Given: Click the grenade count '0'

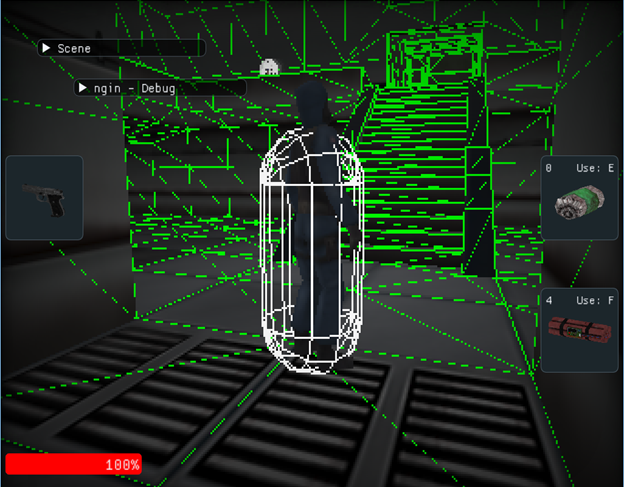Looking at the screenshot, I should (x=549, y=168).
